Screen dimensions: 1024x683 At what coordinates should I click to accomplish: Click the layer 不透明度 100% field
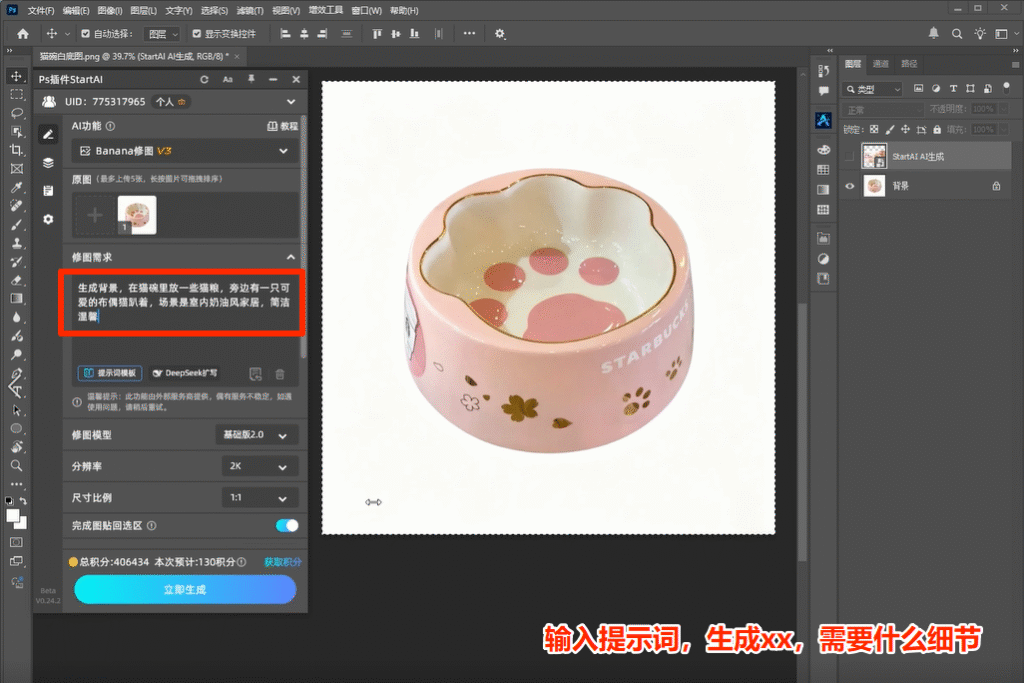983,109
